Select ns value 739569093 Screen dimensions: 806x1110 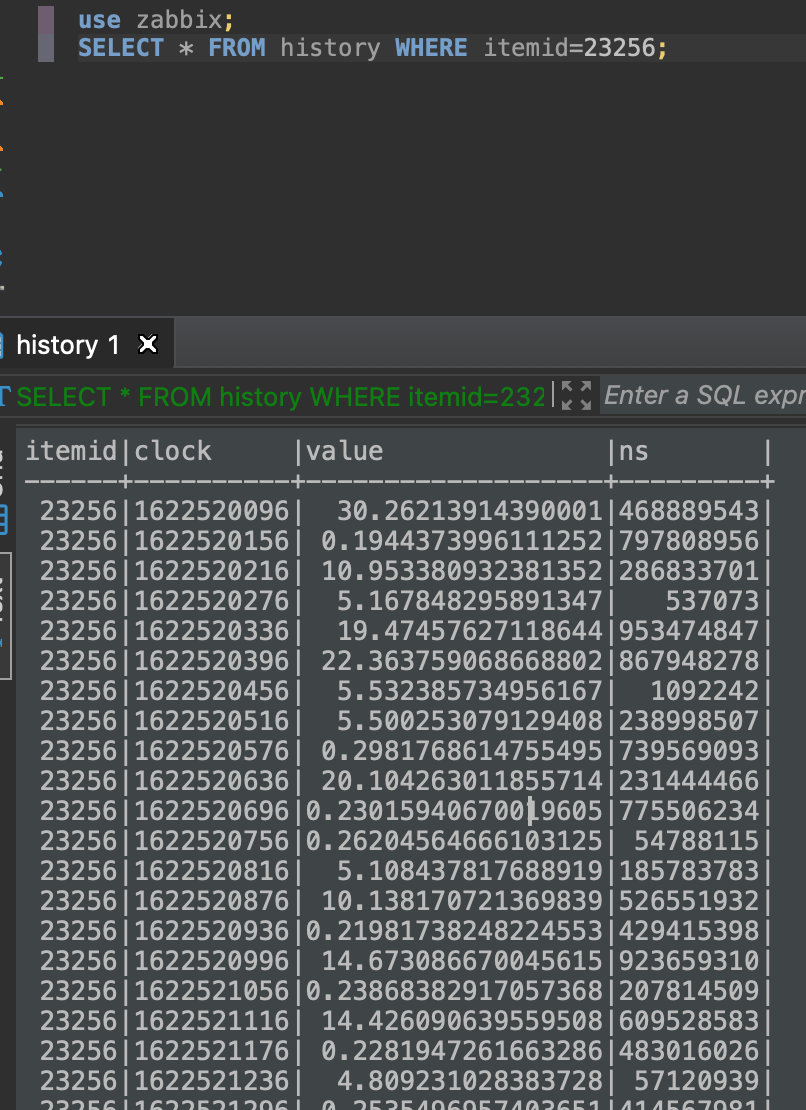tap(689, 750)
